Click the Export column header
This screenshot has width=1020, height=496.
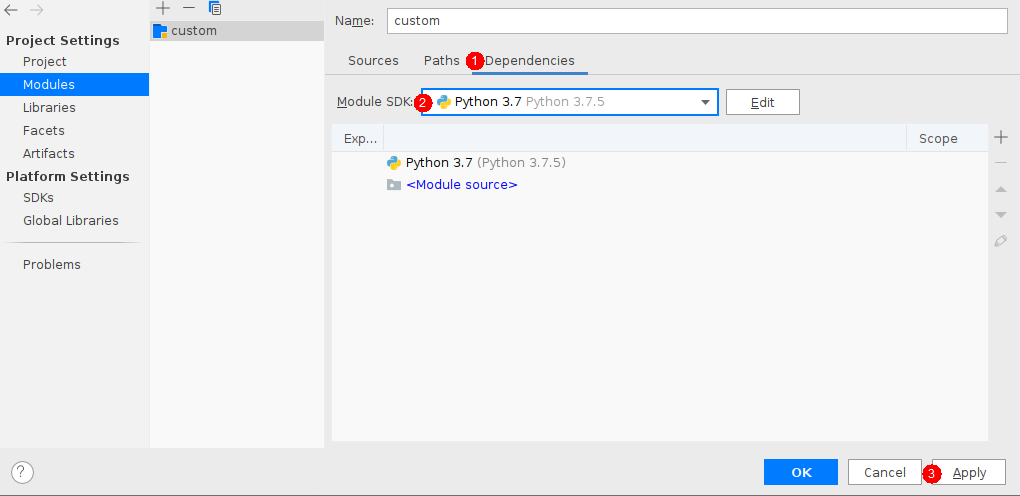358,139
